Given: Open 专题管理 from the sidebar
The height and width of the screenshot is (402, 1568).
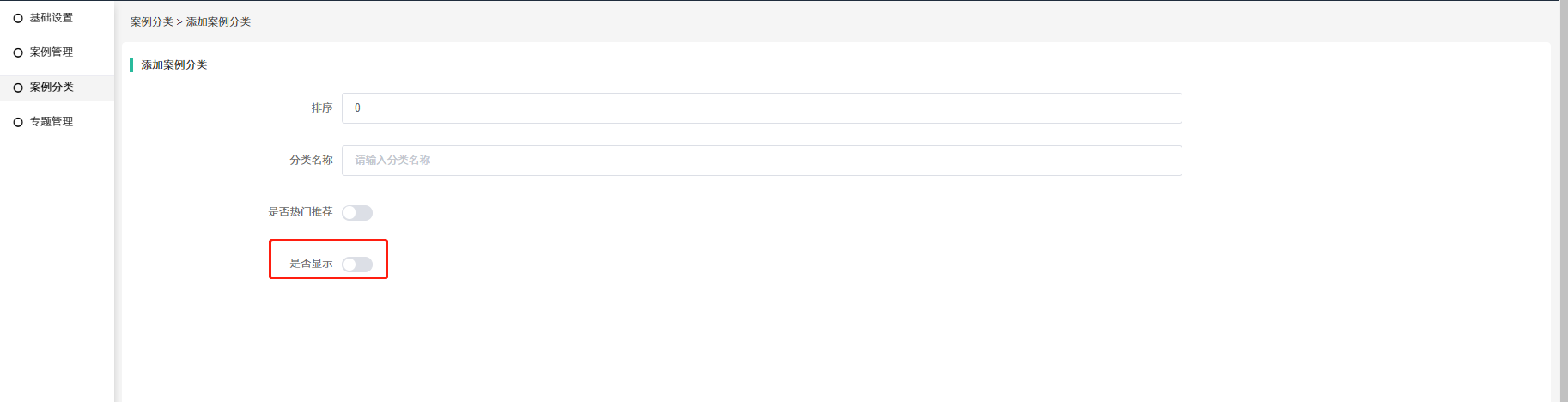Looking at the screenshot, I should [52, 122].
